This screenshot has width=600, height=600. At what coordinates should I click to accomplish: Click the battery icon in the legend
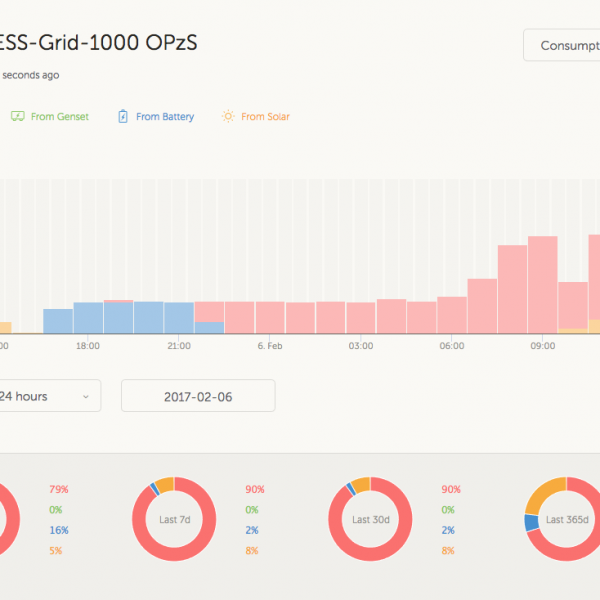[124, 117]
